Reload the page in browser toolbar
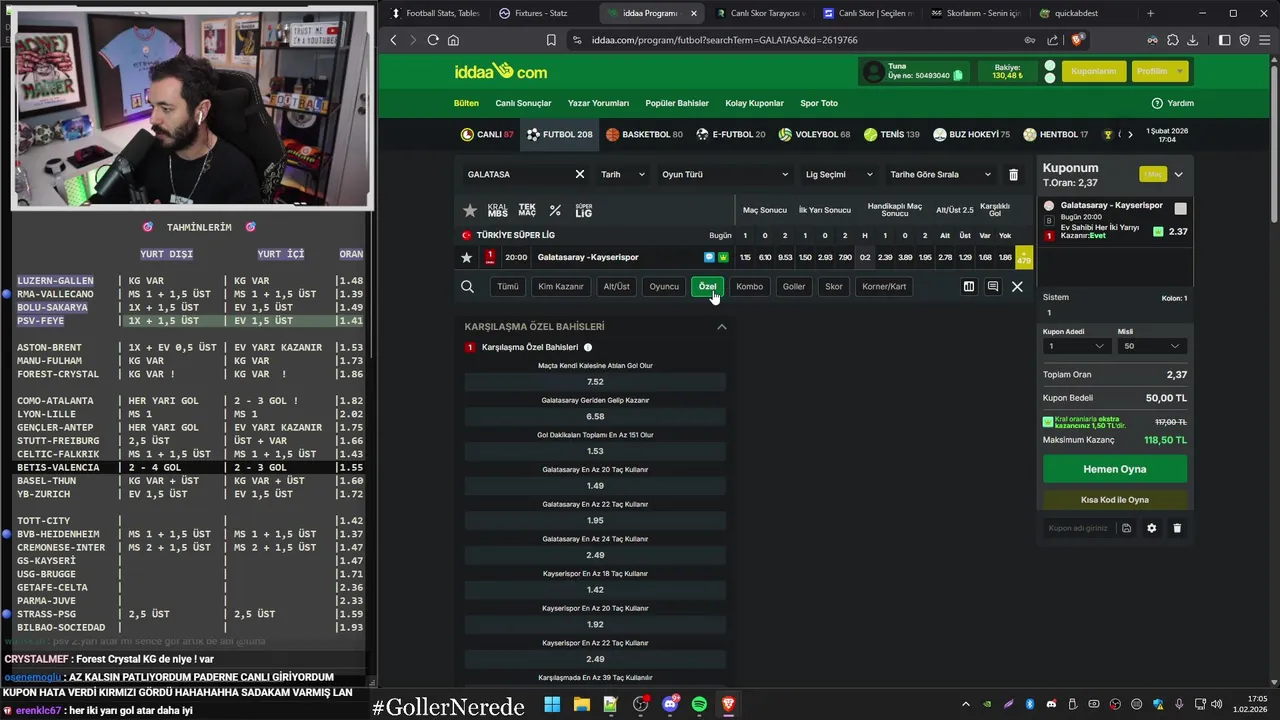Image resolution: width=1280 pixels, height=720 pixels. coord(433,40)
